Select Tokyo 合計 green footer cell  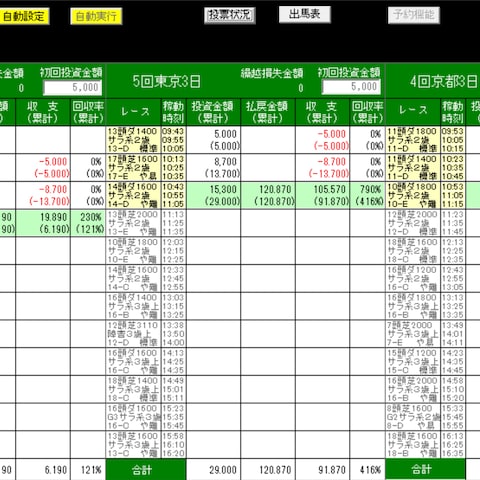(146, 470)
